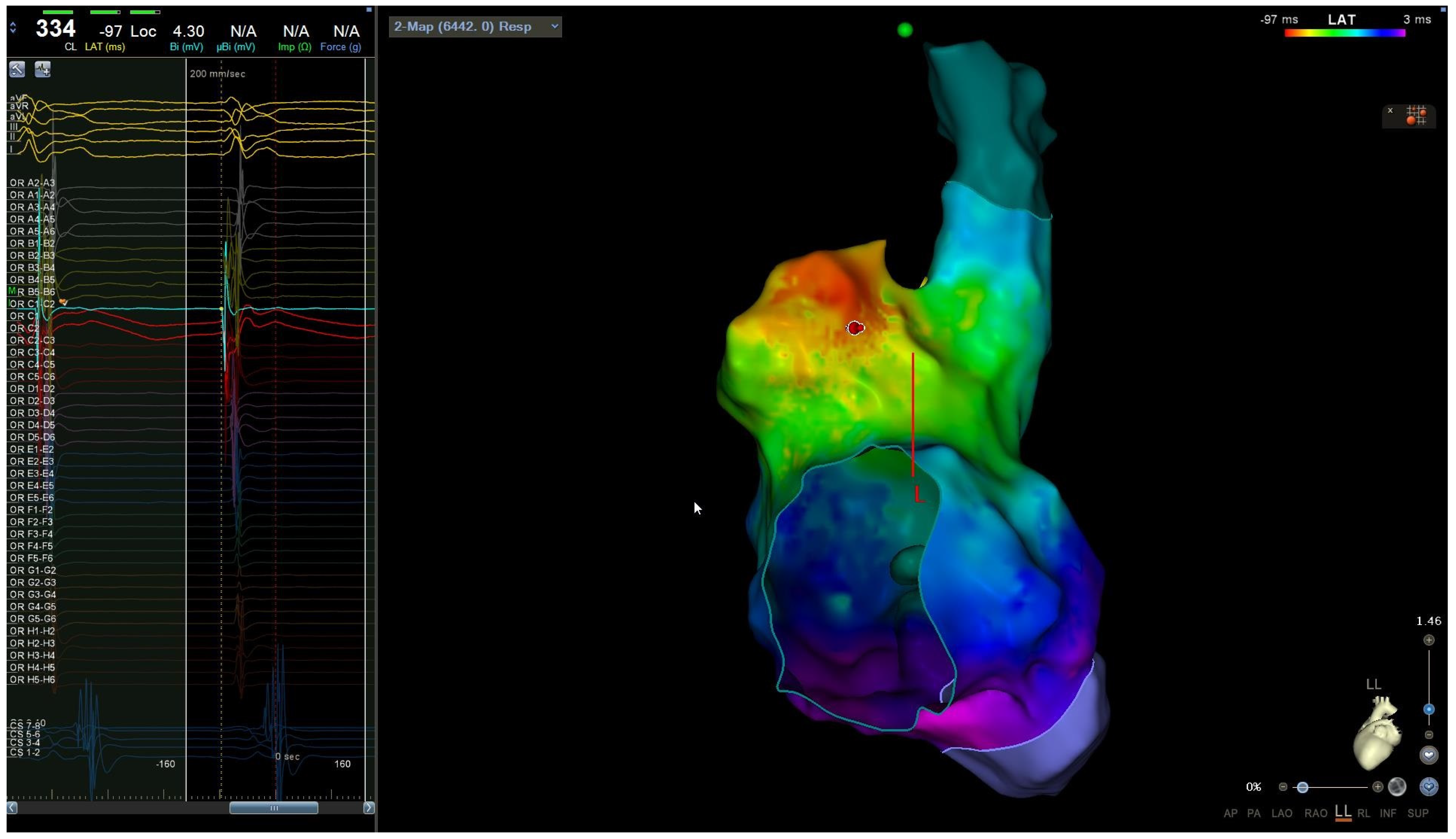
Task: Select the LAO view orientation
Action: coord(1281,814)
